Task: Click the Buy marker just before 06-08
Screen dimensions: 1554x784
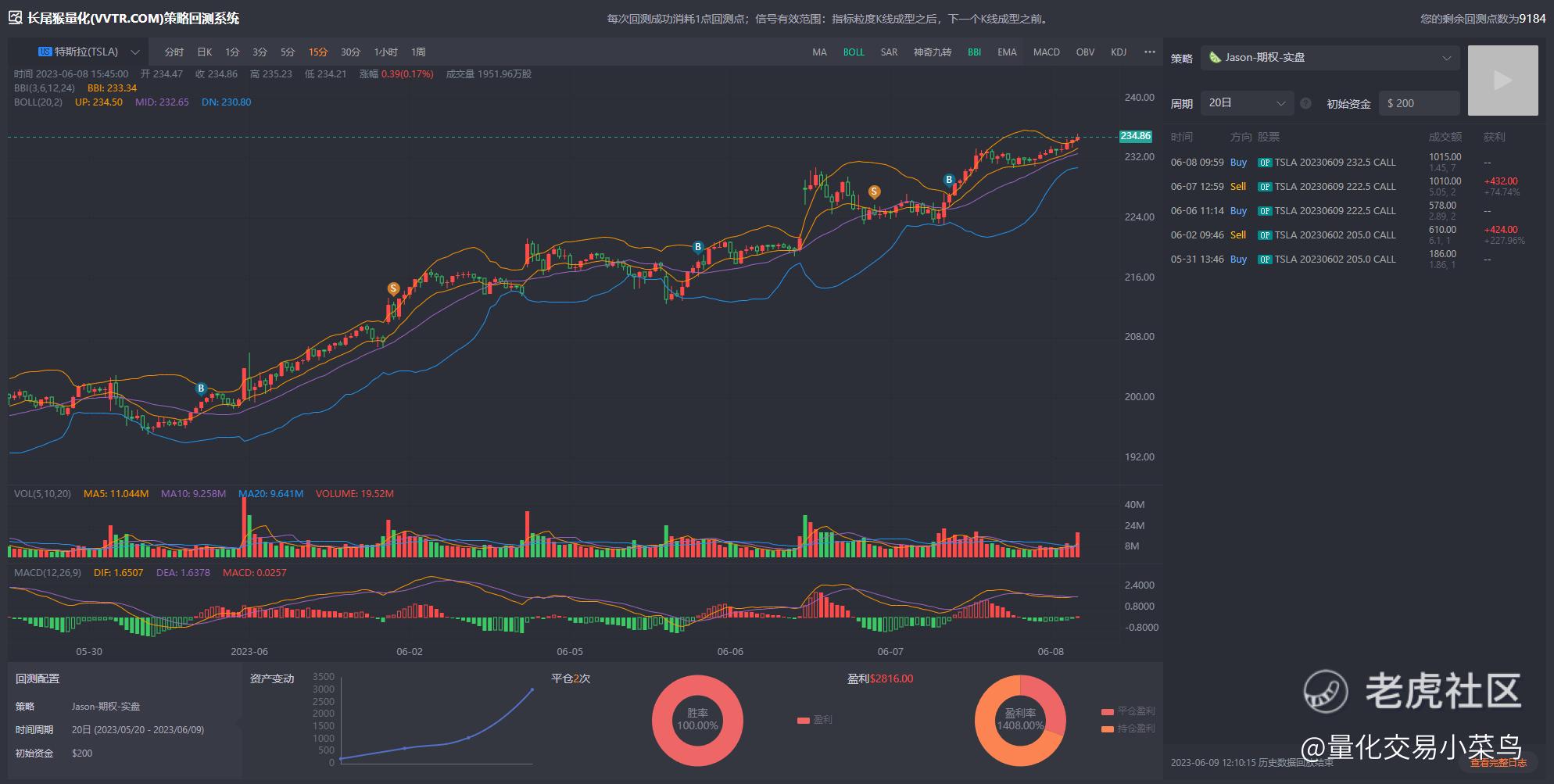Action: [949, 180]
